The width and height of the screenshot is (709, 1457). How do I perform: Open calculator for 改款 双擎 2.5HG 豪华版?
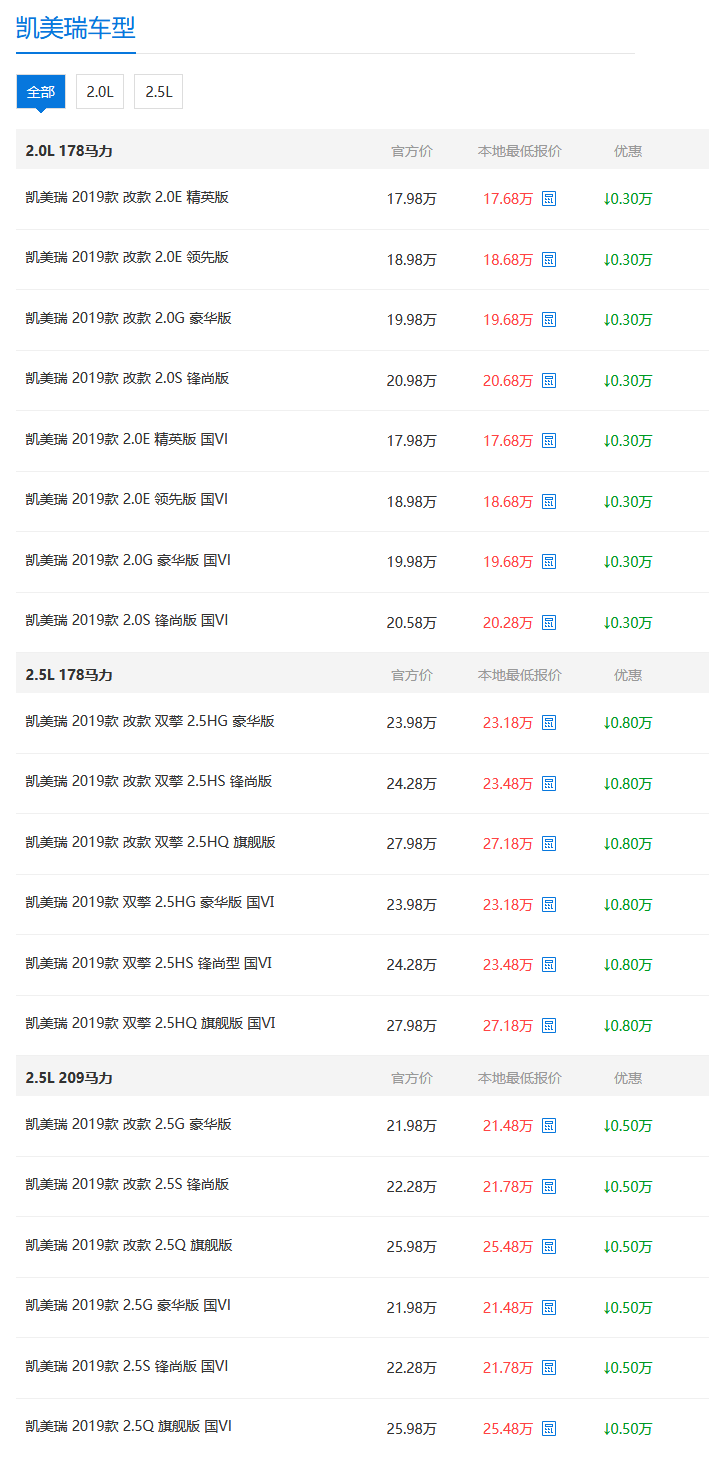click(549, 723)
